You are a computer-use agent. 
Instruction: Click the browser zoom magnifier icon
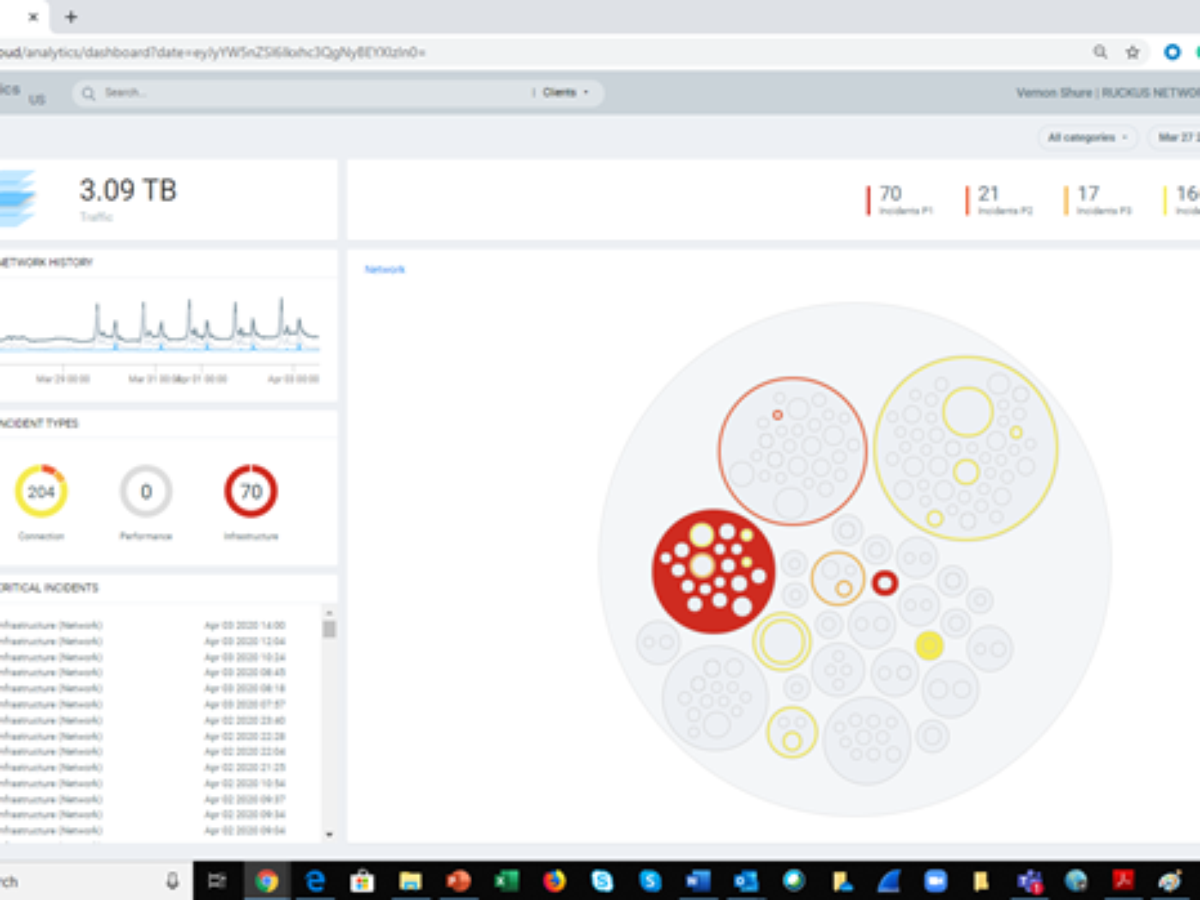coord(1100,52)
